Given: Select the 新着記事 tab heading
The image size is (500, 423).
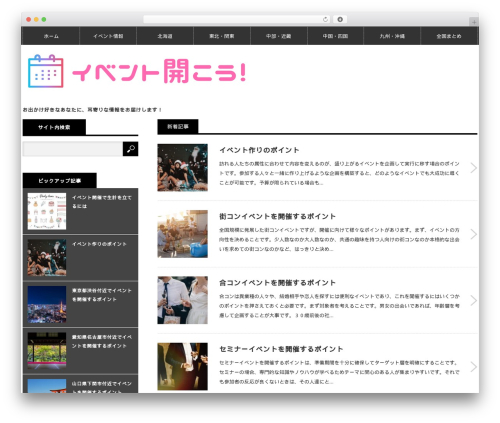Looking at the screenshot, I should click(178, 127).
